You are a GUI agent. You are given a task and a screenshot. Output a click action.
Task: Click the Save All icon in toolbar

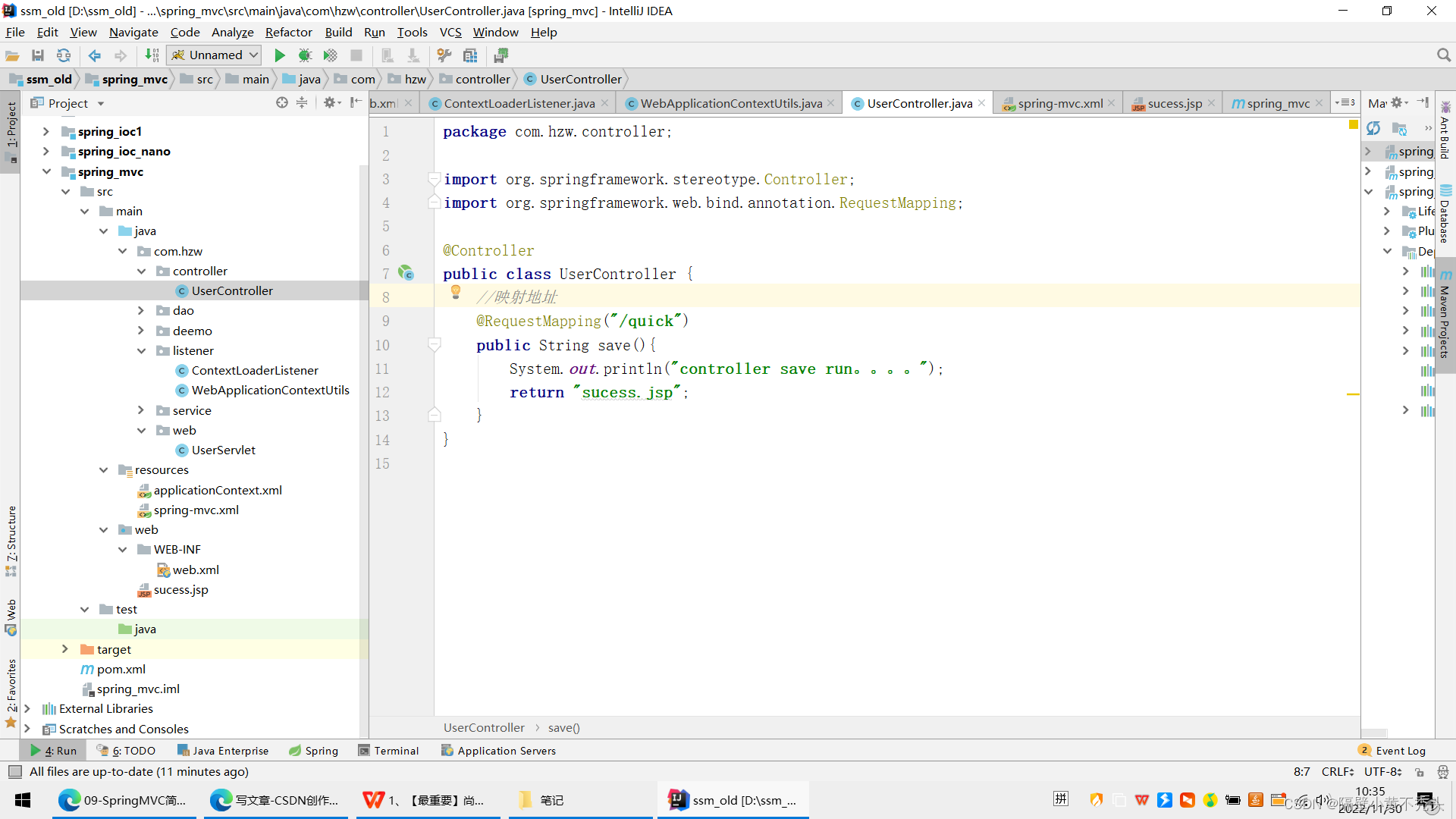pos(38,55)
